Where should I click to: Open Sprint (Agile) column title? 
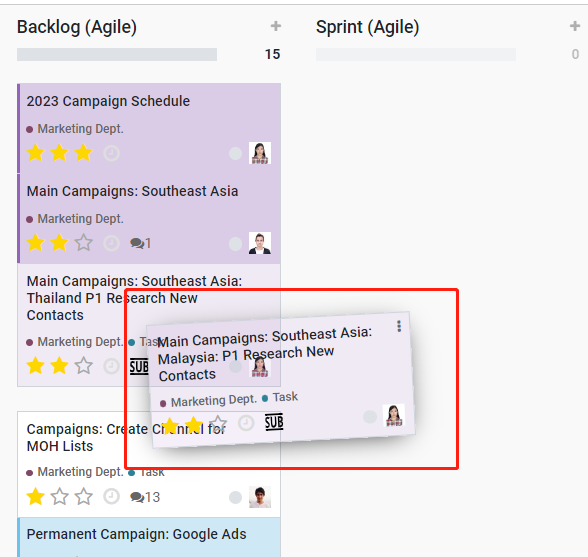click(x=368, y=27)
